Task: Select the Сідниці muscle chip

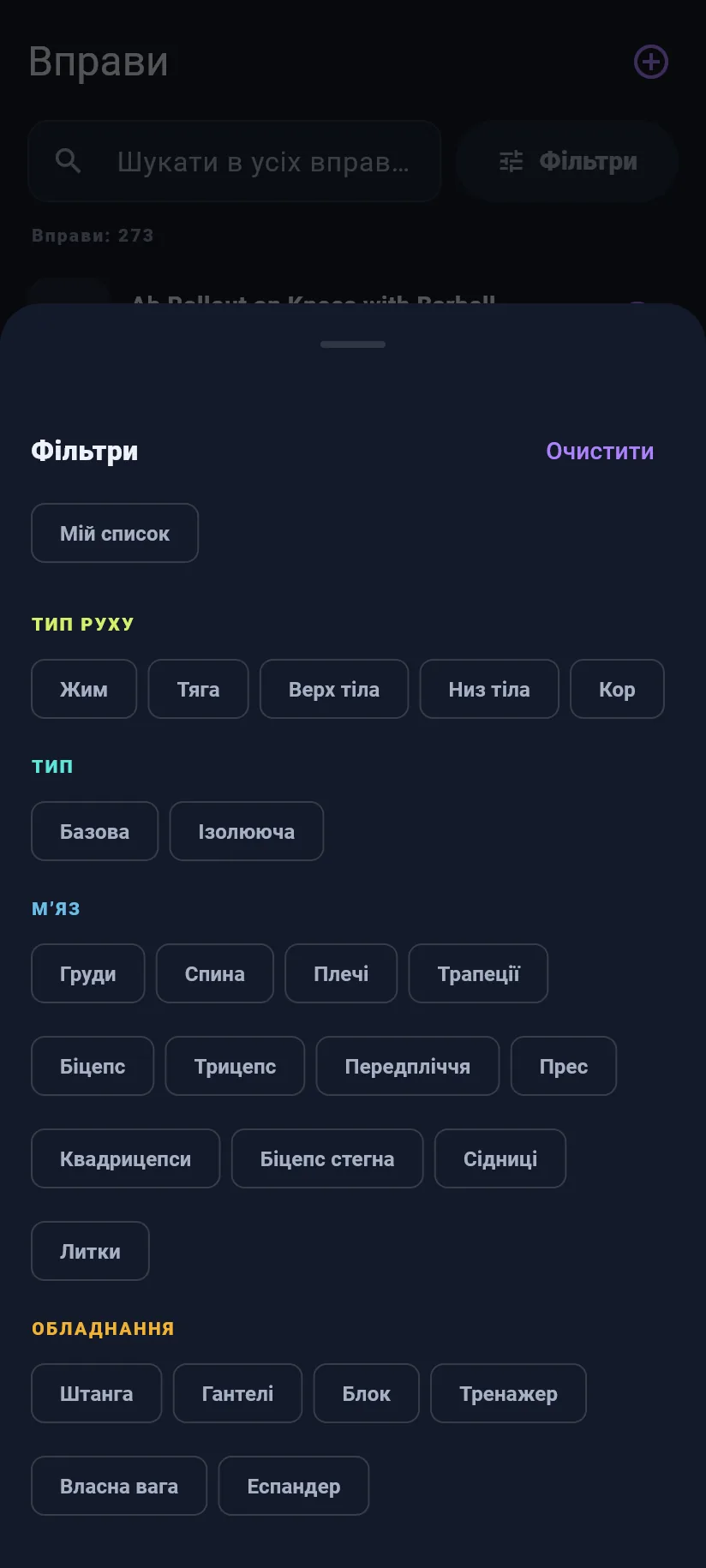Action: point(500,1158)
